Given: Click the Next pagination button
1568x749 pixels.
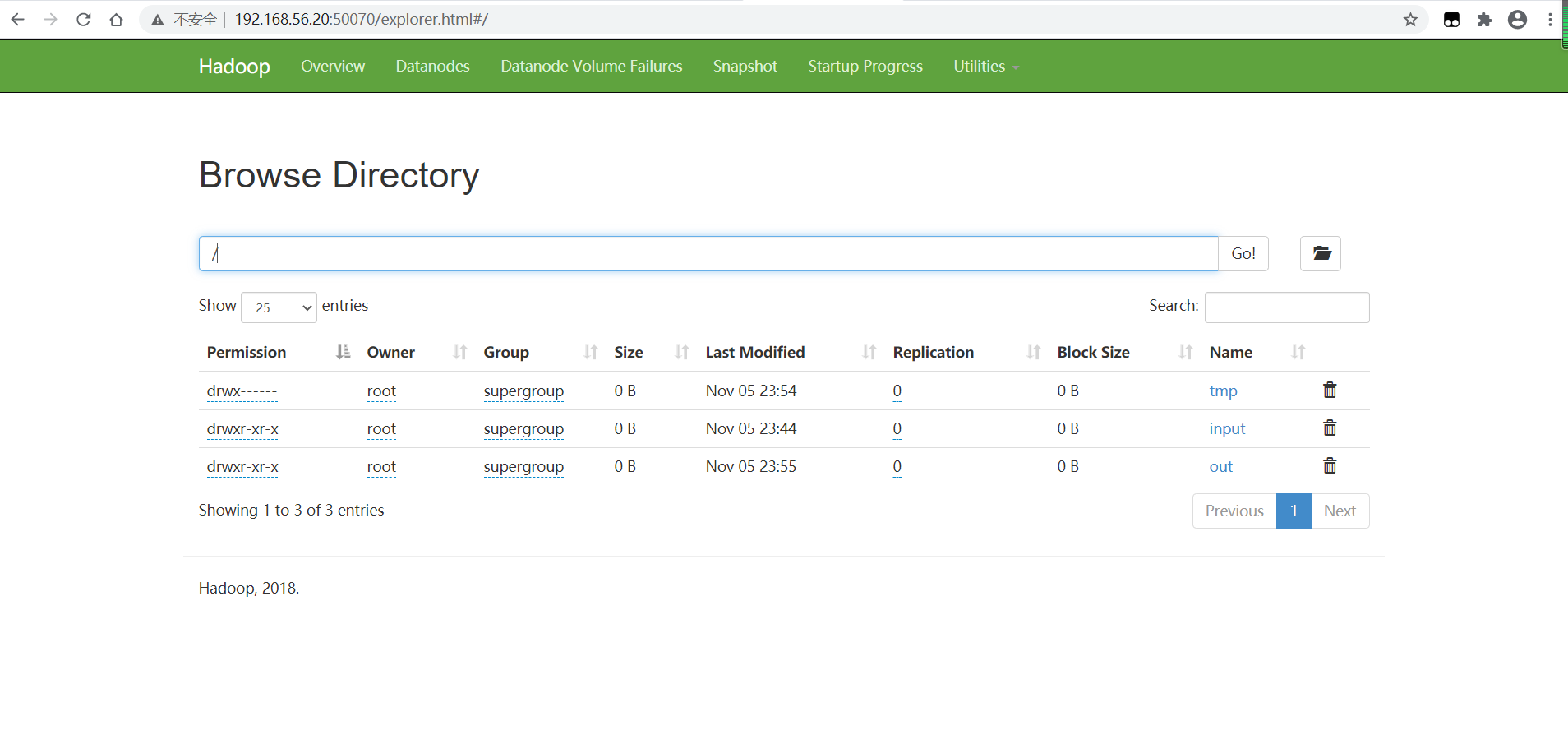Looking at the screenshot, I should pyautogui.click(x=1340, y=511).
